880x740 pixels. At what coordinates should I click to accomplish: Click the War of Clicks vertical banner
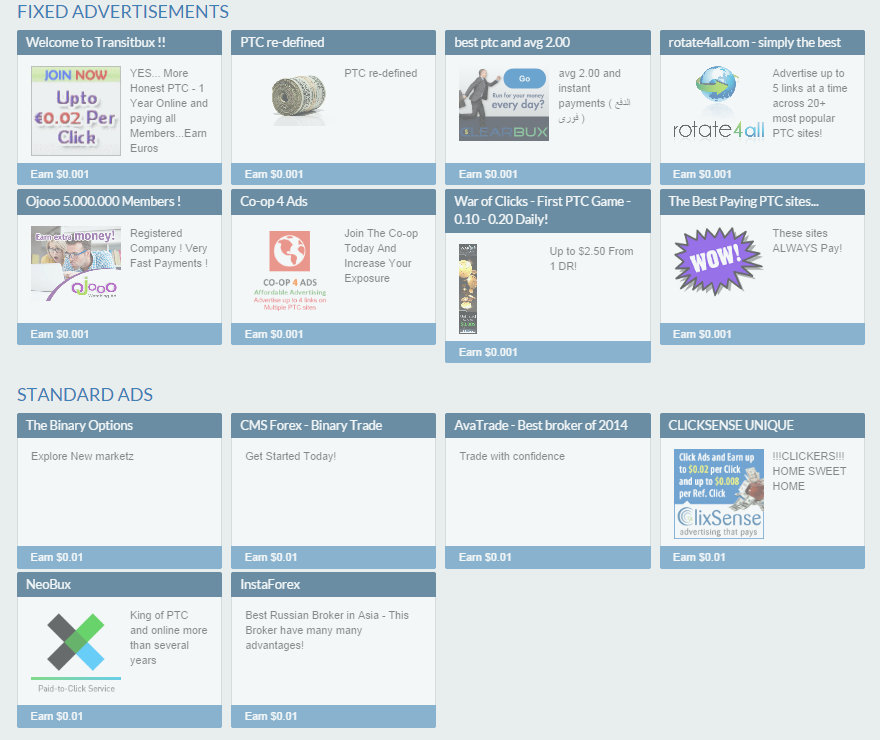[468, 289]
